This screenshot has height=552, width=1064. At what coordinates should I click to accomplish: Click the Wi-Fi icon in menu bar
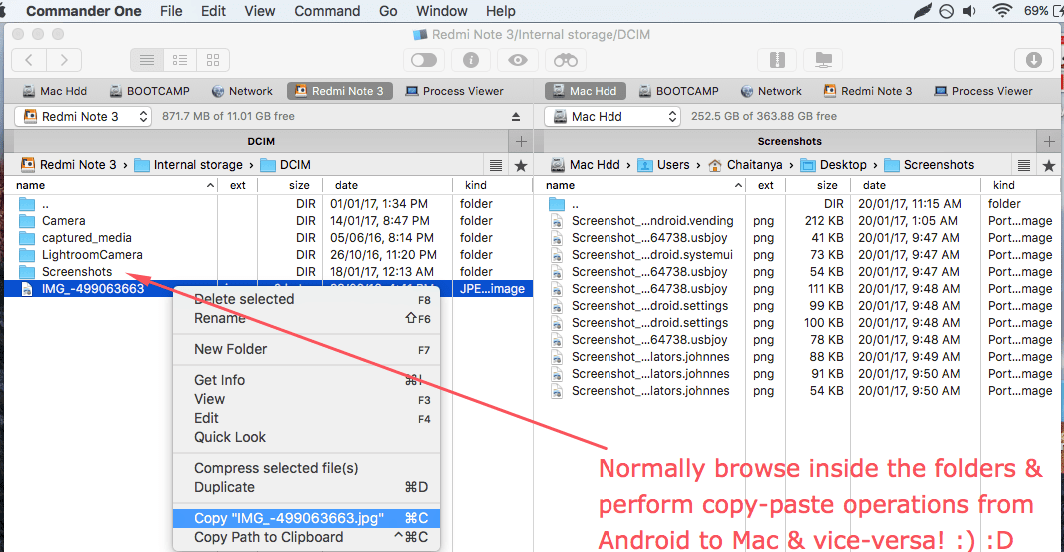pos(1001,11)
